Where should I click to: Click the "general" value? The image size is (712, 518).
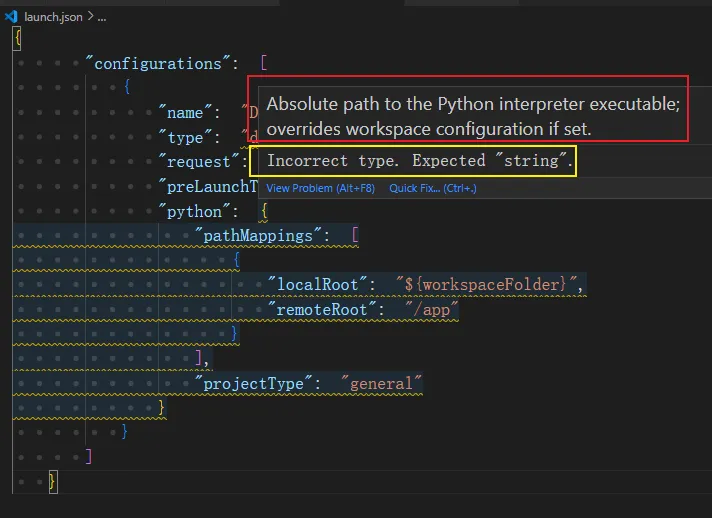(381, 384)
